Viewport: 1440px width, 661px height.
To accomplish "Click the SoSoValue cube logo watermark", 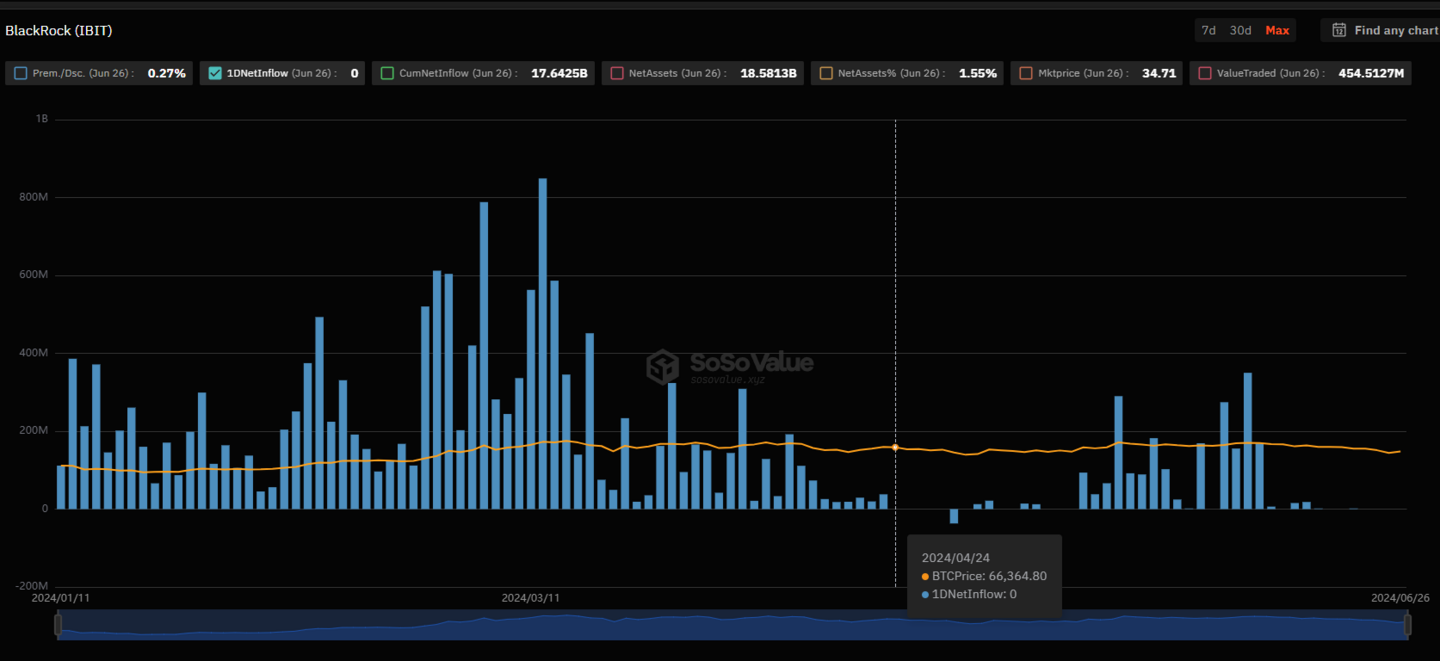I will pyautogui.click(x=662, y=367).
